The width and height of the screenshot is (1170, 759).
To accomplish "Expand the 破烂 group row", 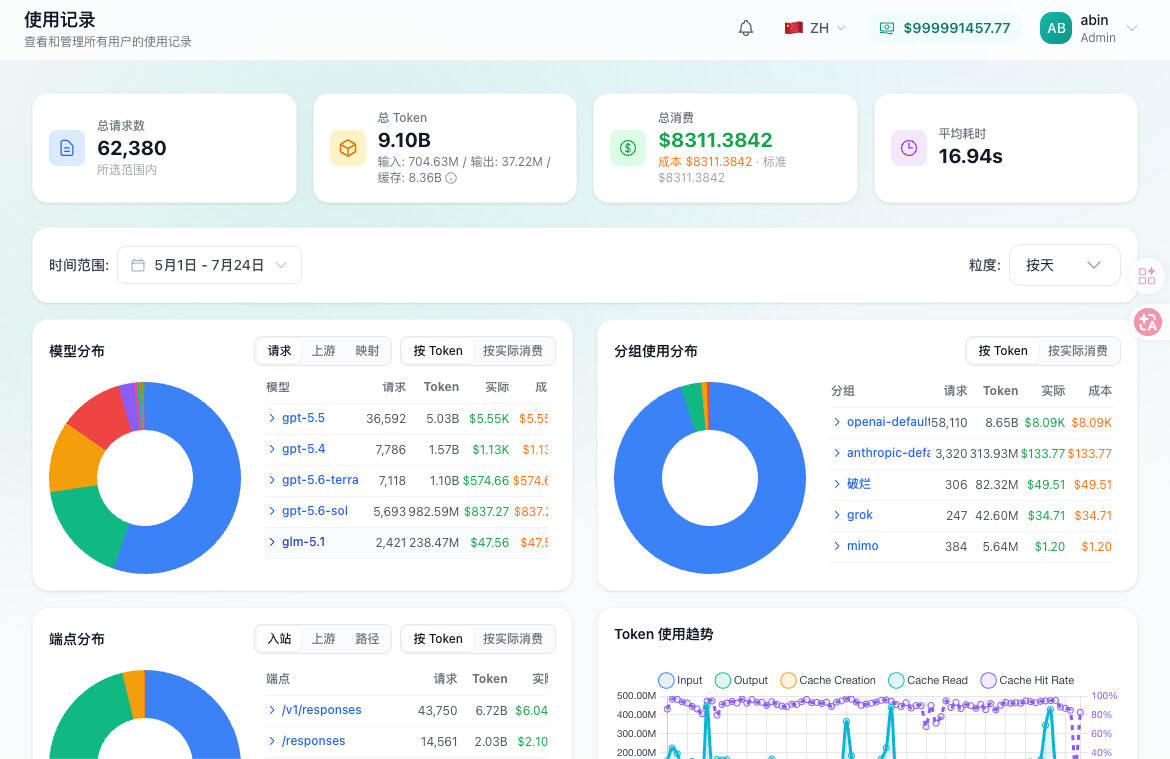I will click(x=836, y=484).
